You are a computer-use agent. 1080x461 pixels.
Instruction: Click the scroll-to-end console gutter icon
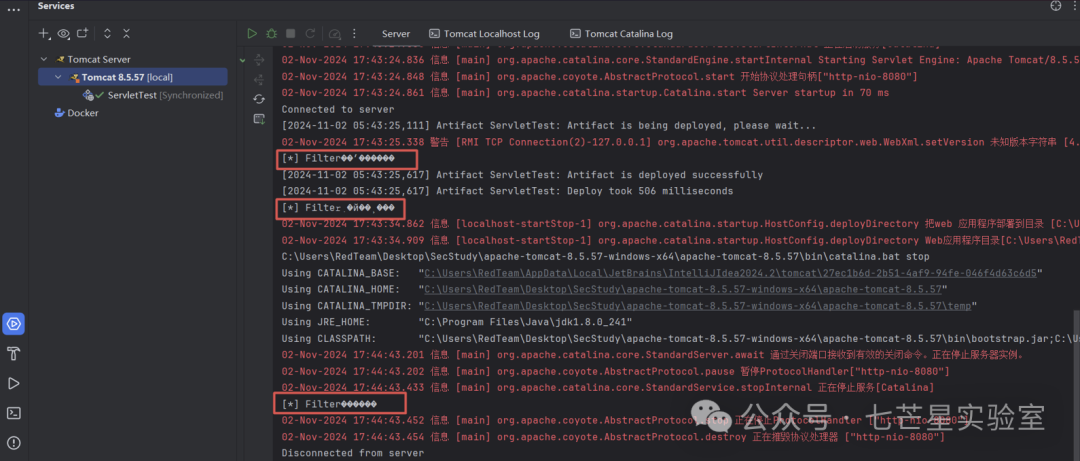point(259,79)
